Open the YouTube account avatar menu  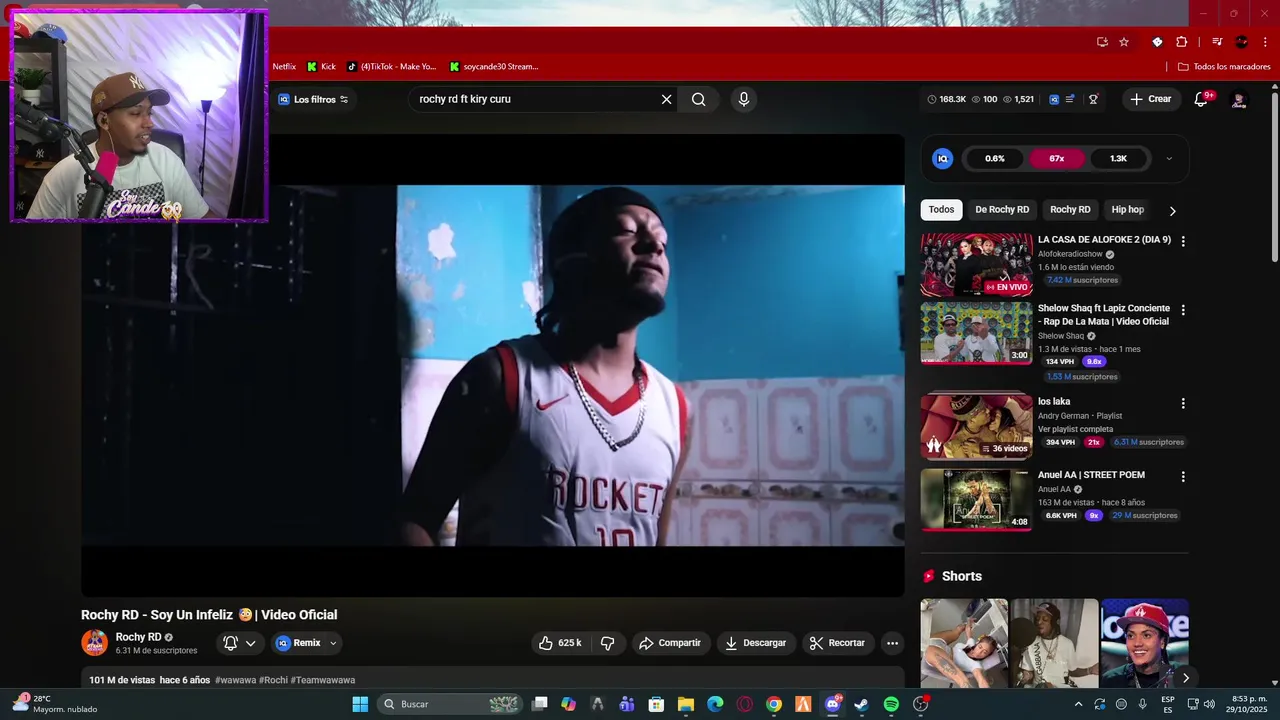coord(1239,99)
